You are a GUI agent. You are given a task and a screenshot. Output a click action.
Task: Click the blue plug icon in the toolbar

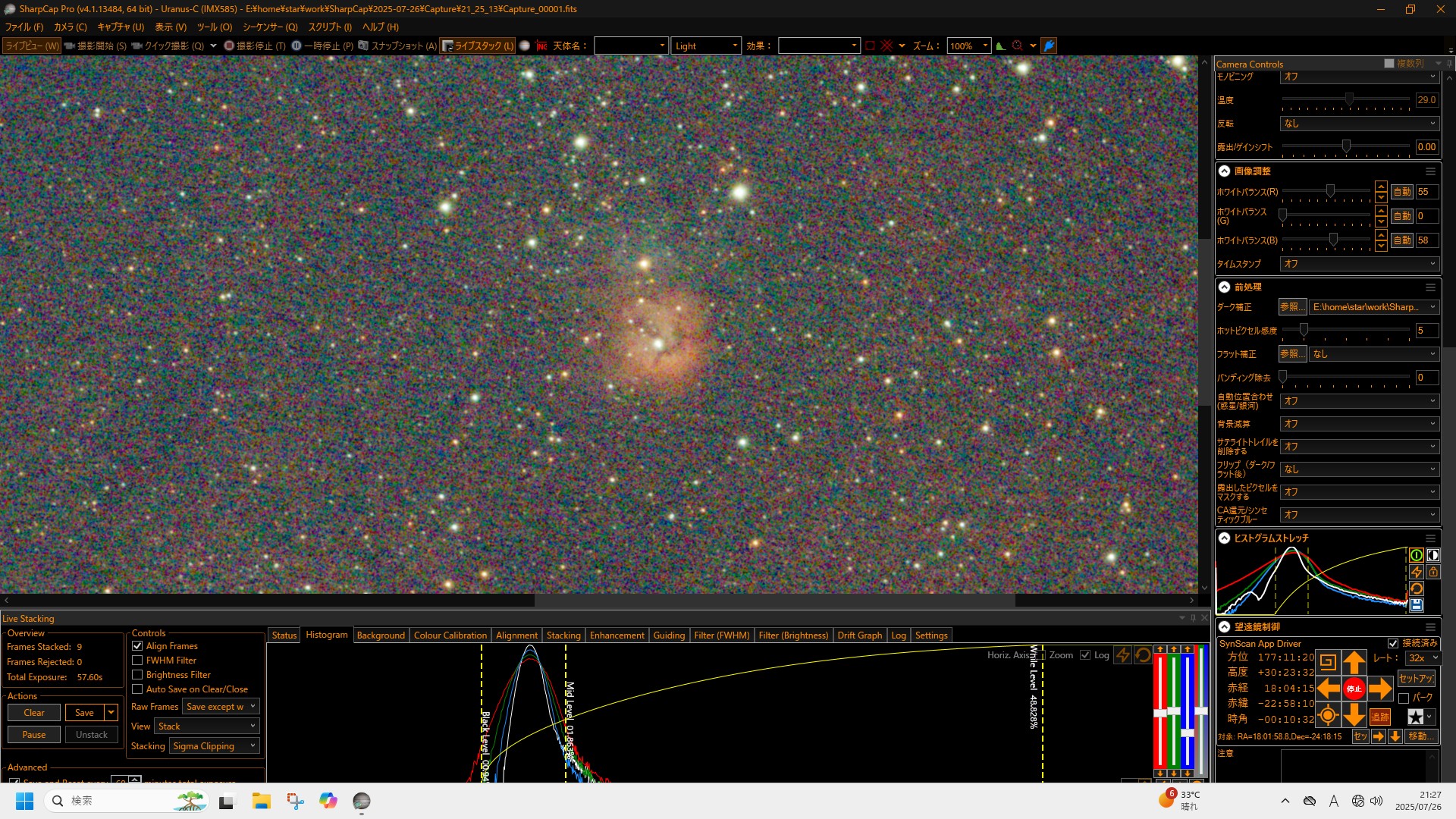pyautogui.click(x=1049, y=45)
